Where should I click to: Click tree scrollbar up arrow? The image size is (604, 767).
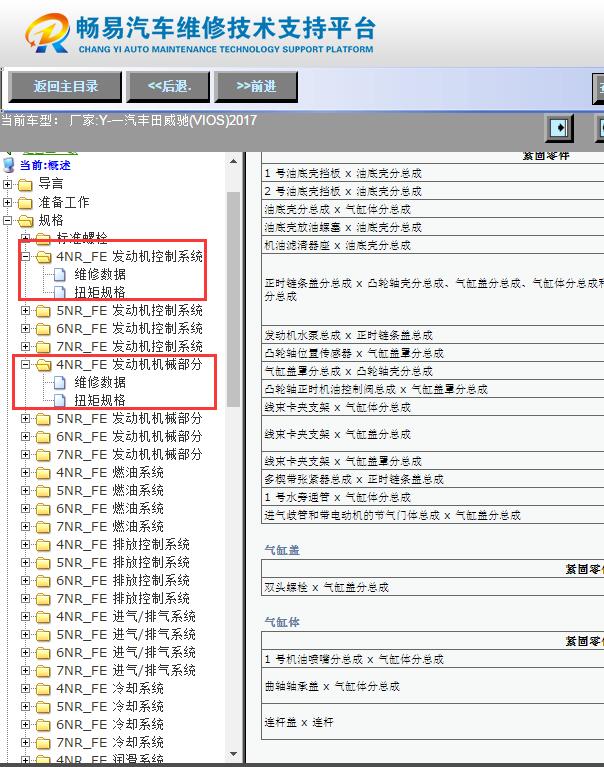click(x=233, y=161)
